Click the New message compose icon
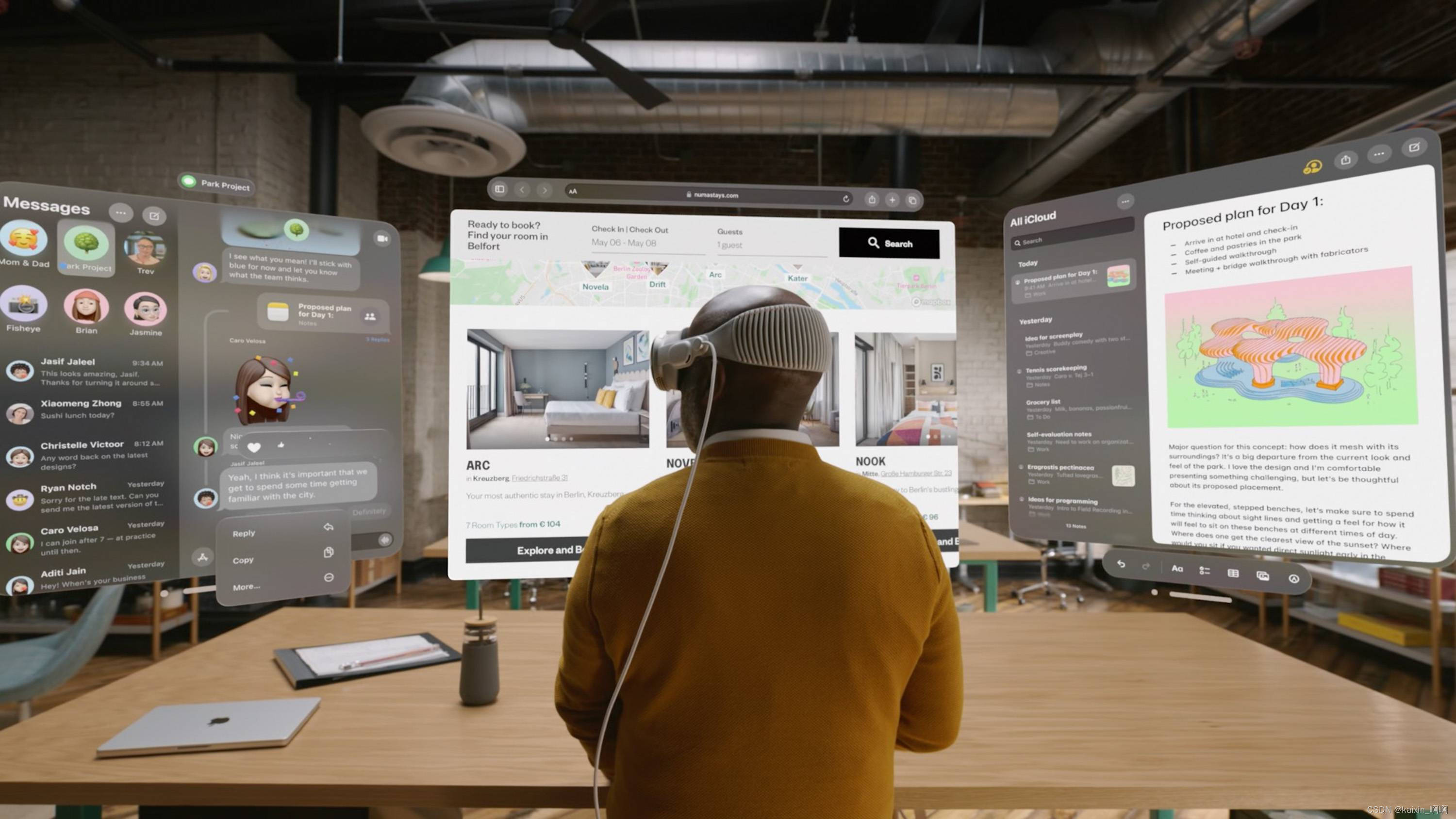 pyautogui.click(x=156, y=213)
